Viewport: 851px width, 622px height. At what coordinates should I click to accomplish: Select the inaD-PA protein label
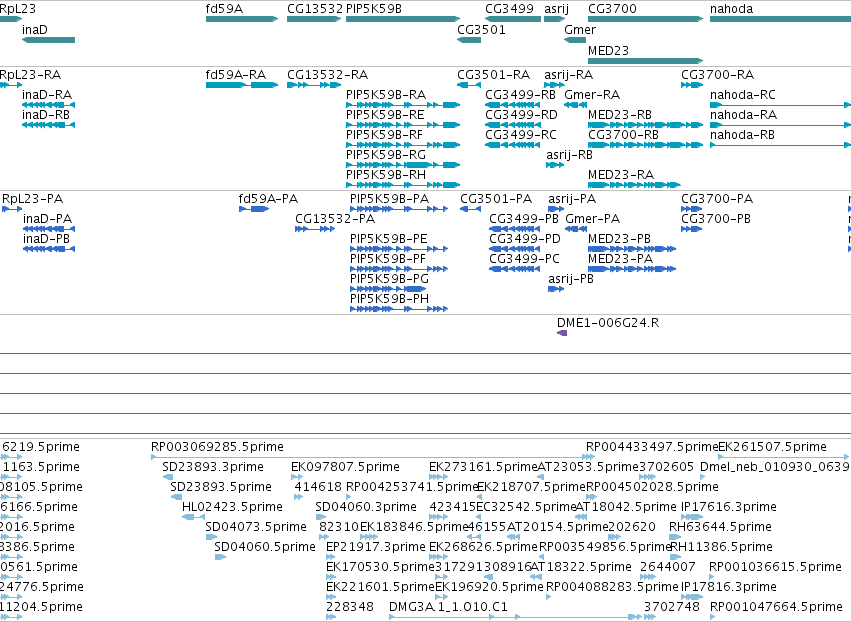pos(47,219)
